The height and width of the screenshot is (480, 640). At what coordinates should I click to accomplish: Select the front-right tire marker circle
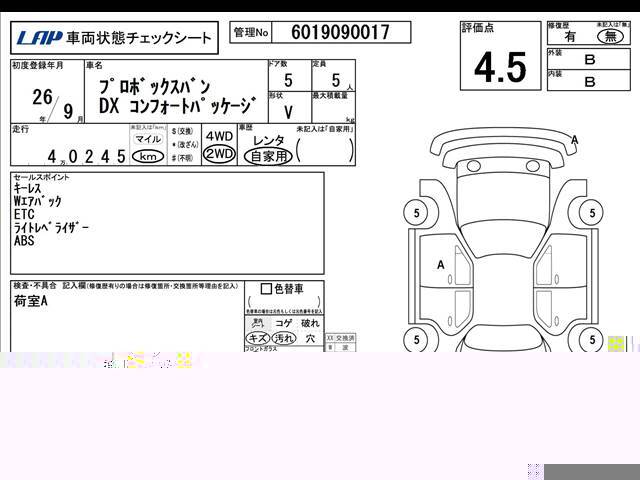click(593, 212)
